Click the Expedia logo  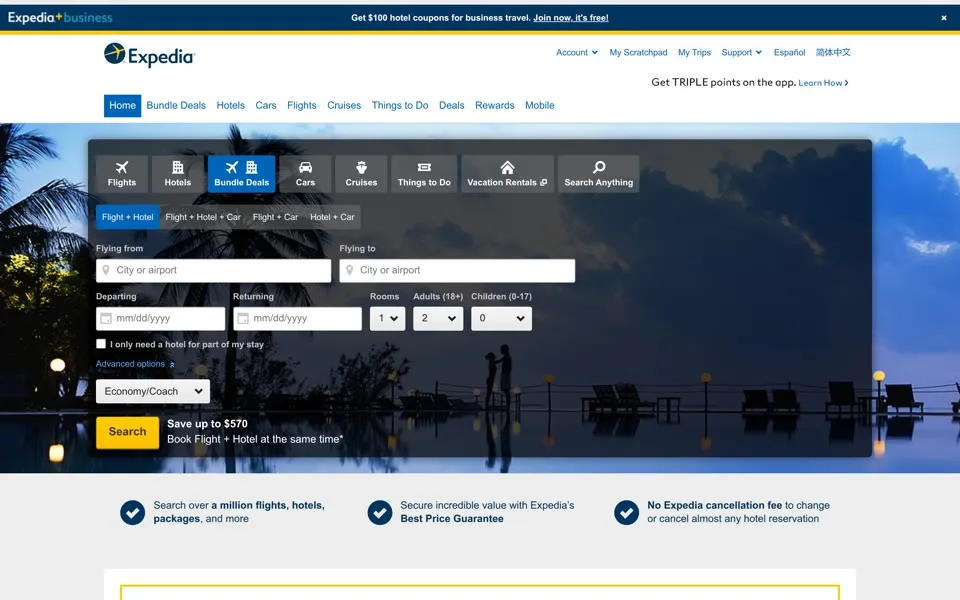[149, 55]
